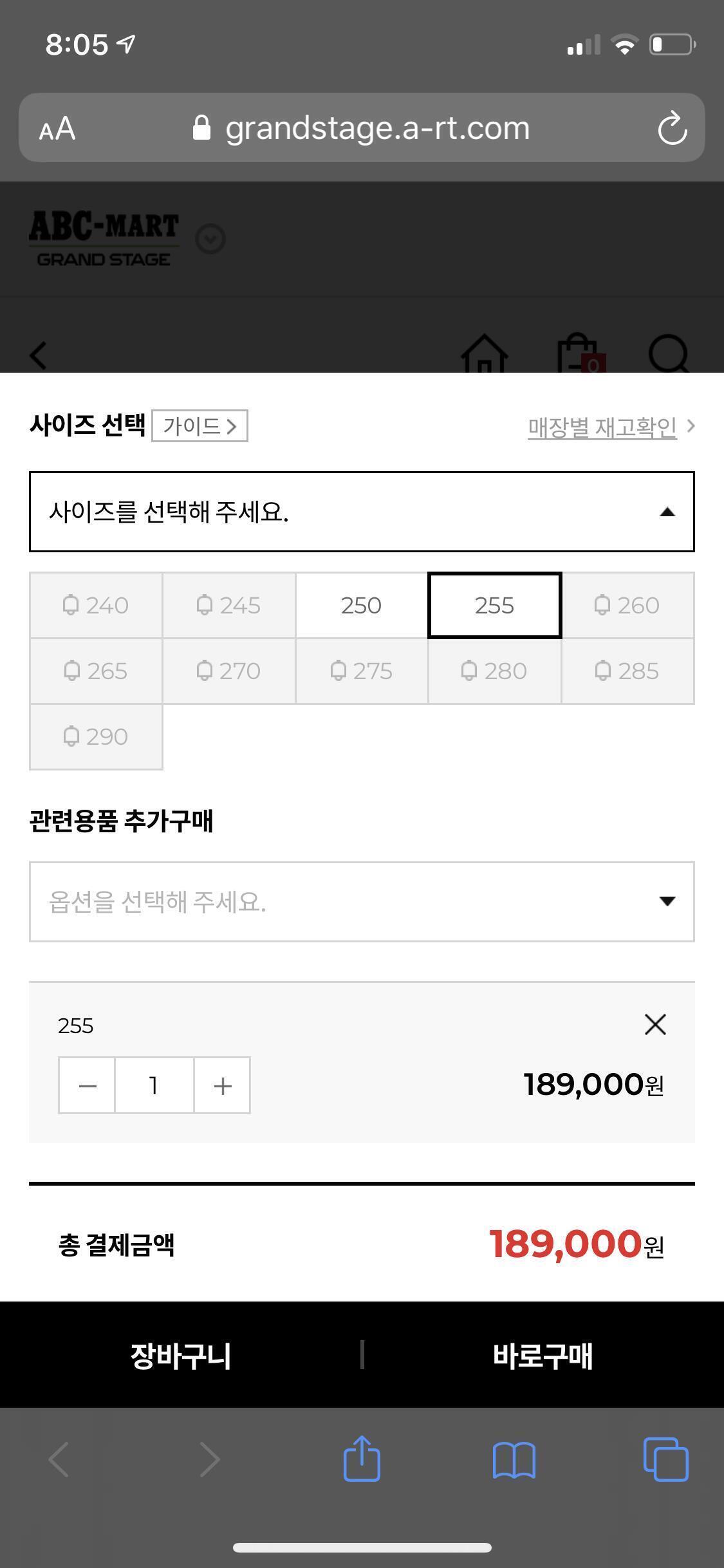Screen dimensions: 724x1568
Task: Show open tabs in Safari
Action: (x=665, y=1459)
